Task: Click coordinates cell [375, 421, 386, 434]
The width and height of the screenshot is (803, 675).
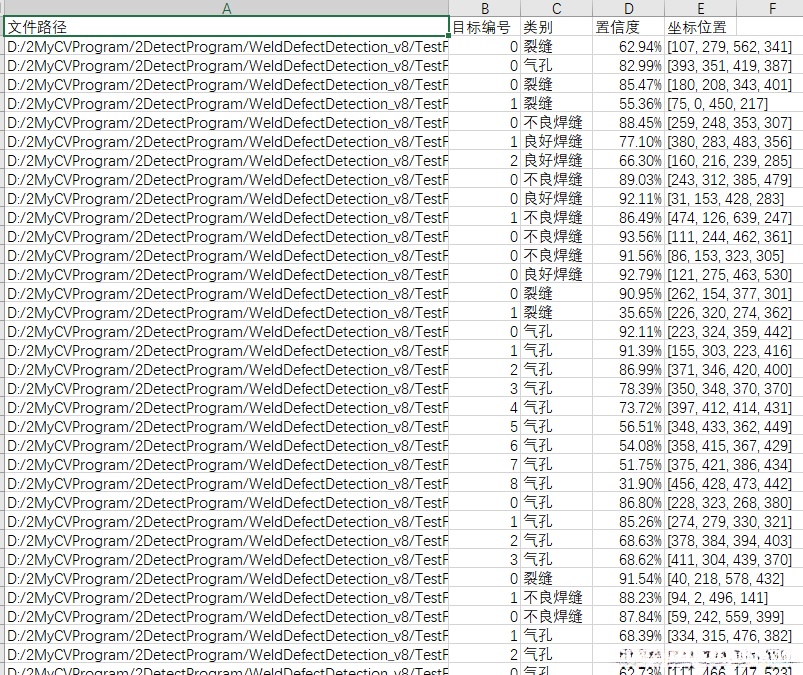Action: [x=730, y=465]
